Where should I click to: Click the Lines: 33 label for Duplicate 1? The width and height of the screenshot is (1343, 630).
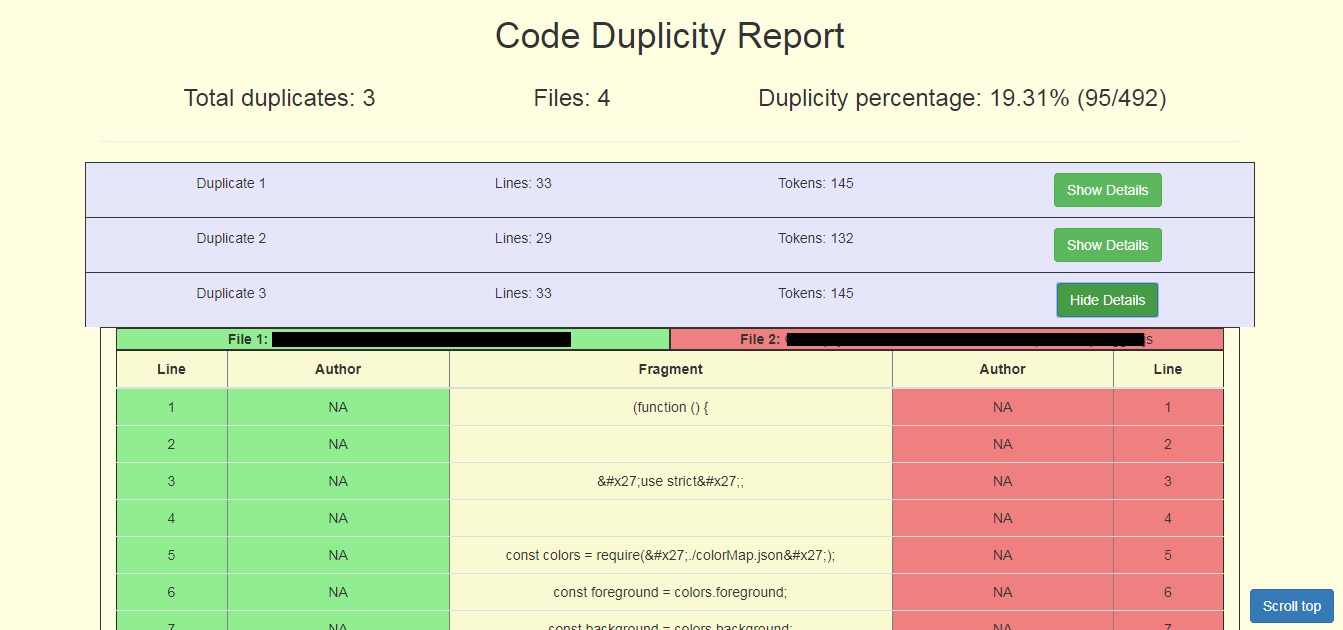pos(522,183)
